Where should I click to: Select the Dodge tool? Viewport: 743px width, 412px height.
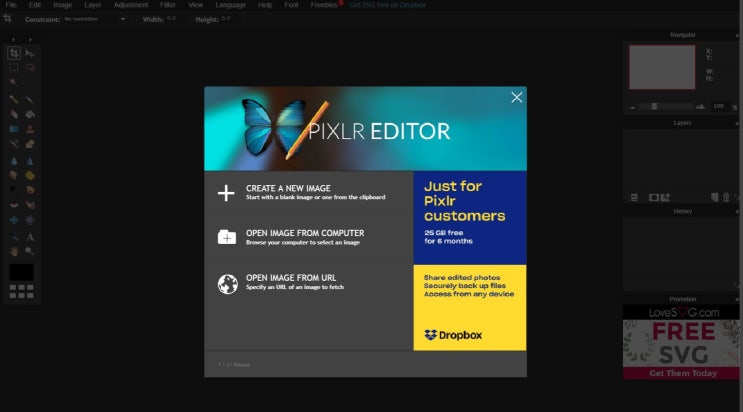click(14, 190)
